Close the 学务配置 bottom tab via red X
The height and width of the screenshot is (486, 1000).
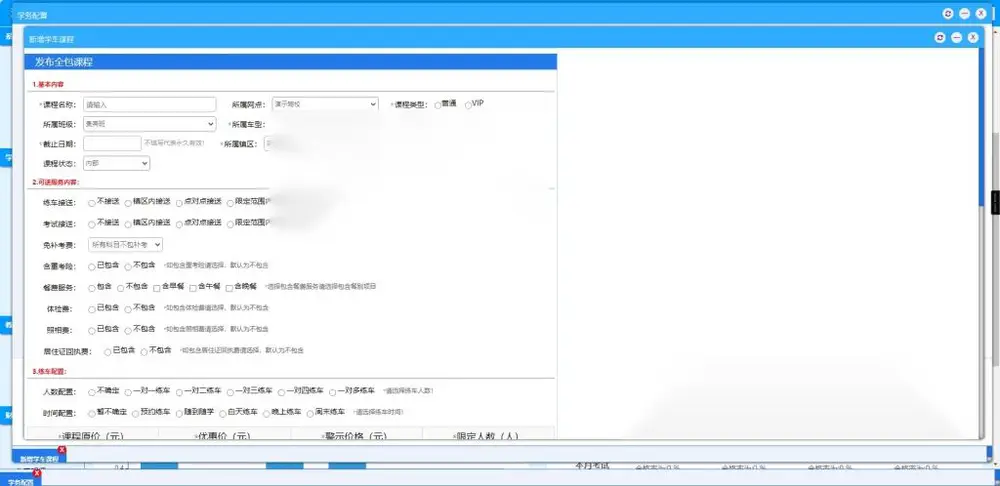click(37, 473)
